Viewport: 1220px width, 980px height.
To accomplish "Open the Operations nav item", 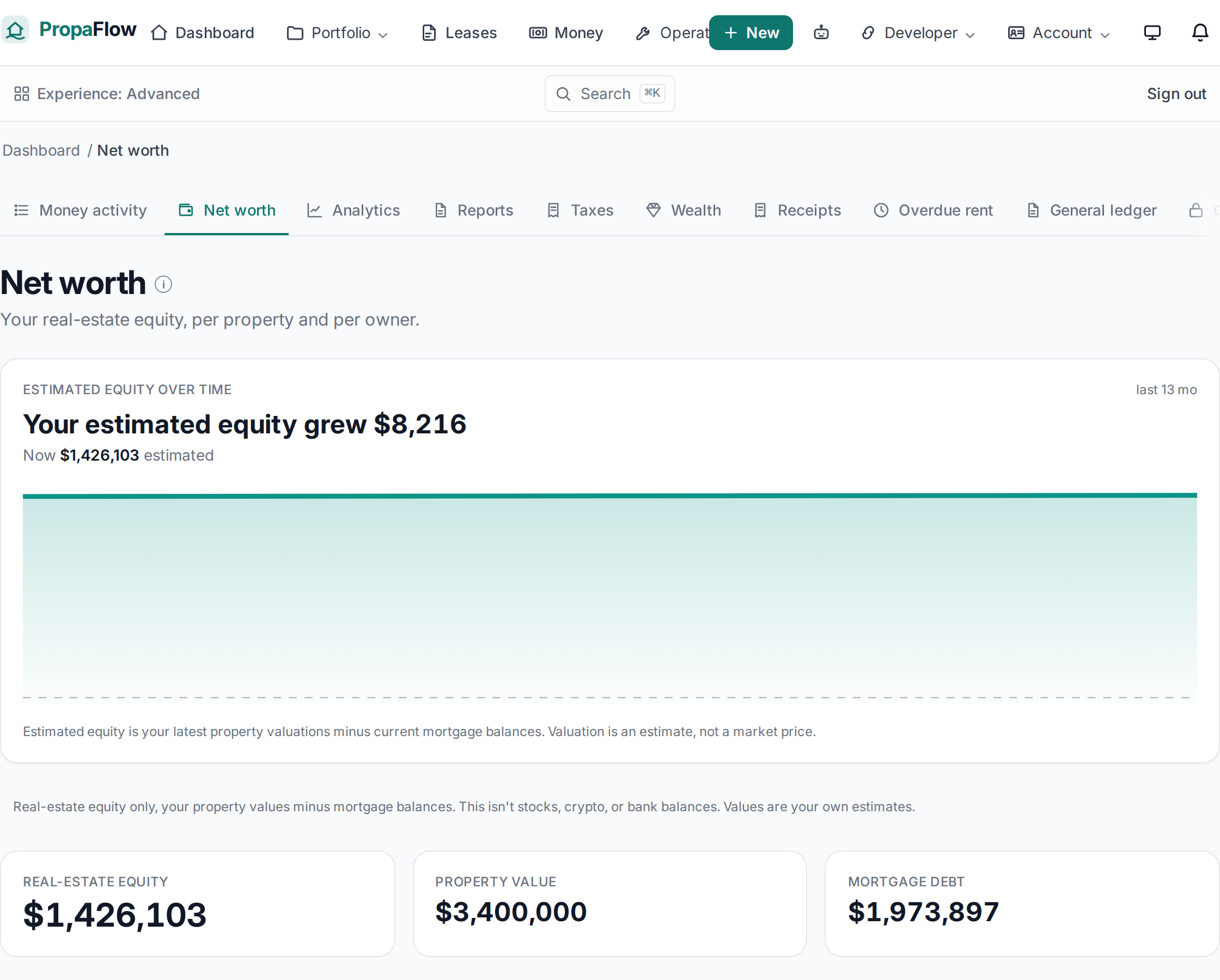I will 672,33.
